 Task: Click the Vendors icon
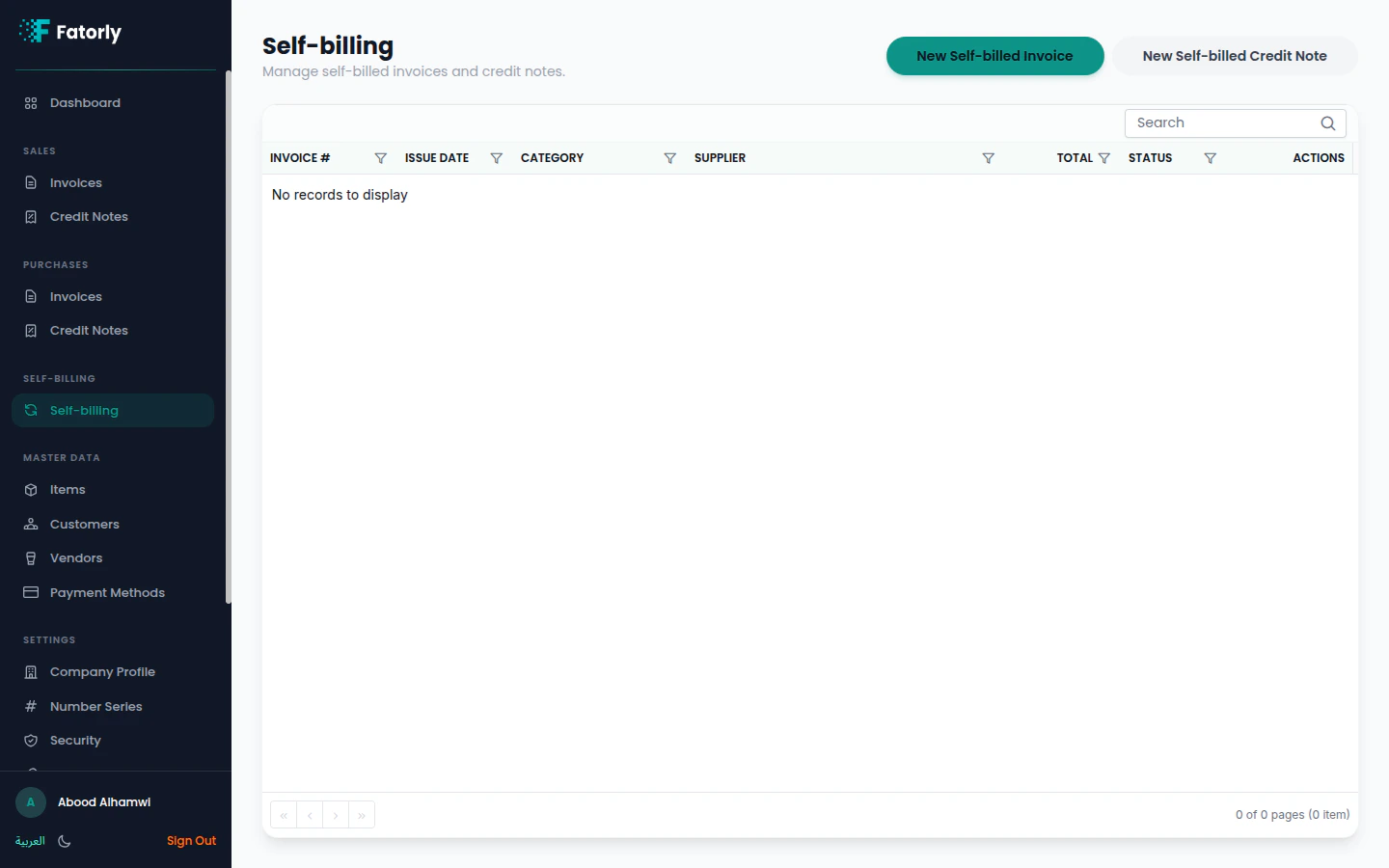click(31, 558)
